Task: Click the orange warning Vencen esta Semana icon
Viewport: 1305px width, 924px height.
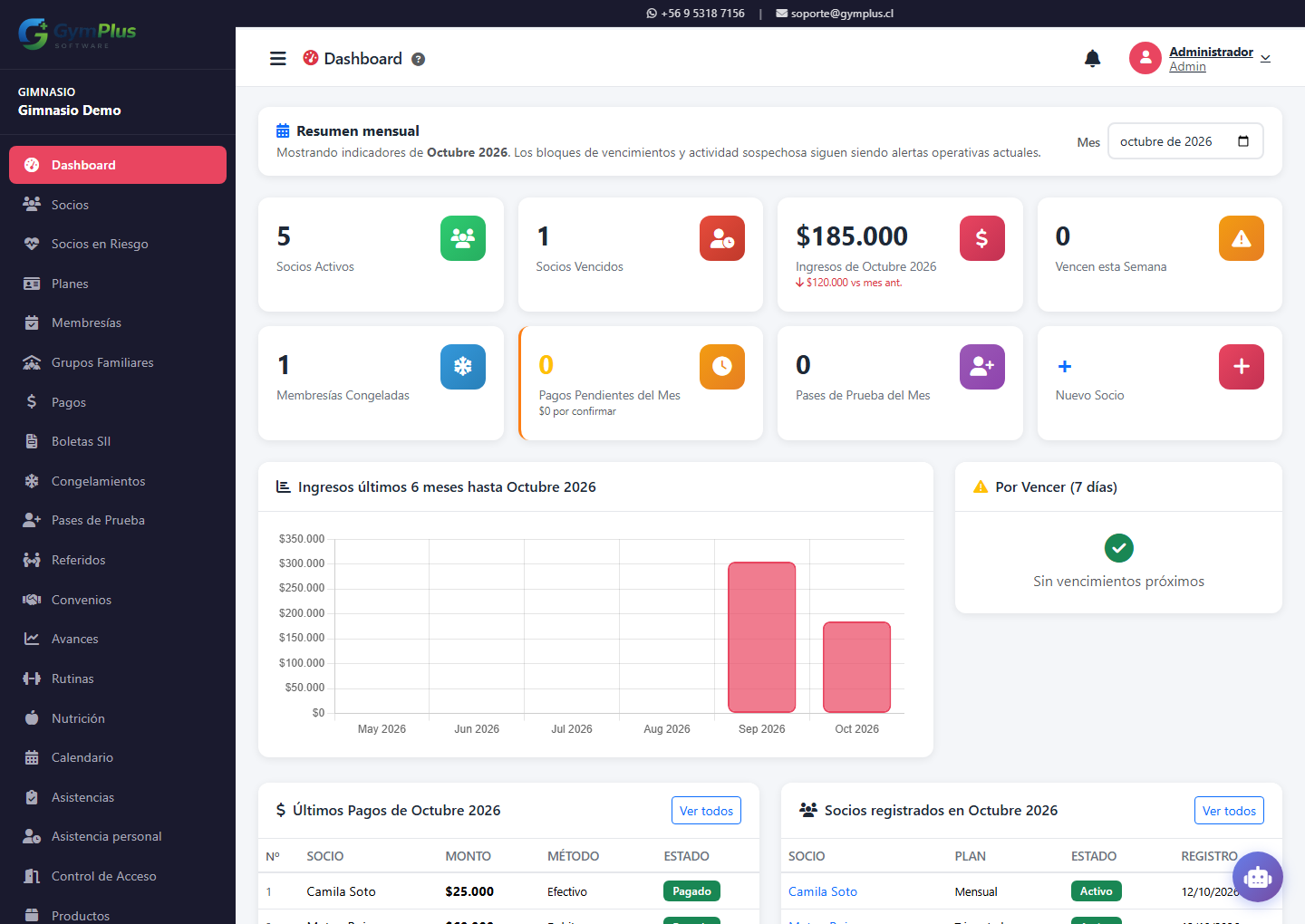Action: pyautogui.click(x=1242, y=238)
